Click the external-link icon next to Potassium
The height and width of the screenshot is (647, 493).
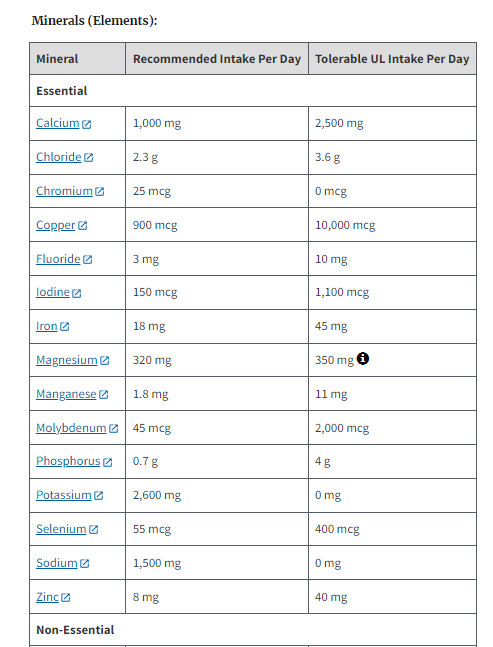pos(99,496)
